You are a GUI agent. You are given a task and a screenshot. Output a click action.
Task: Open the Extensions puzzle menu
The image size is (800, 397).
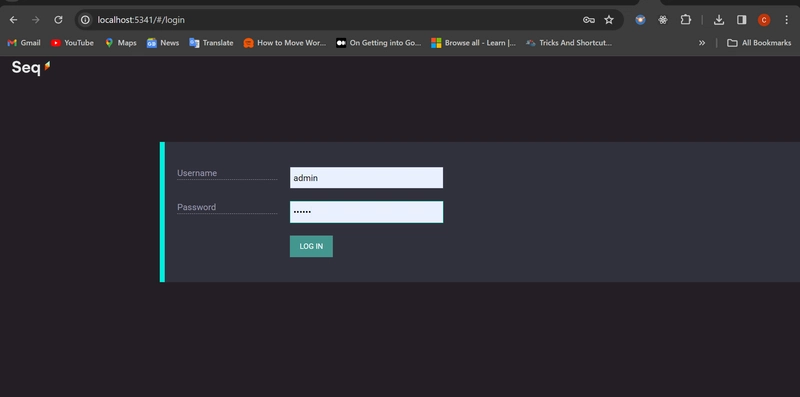coord(686,20)
